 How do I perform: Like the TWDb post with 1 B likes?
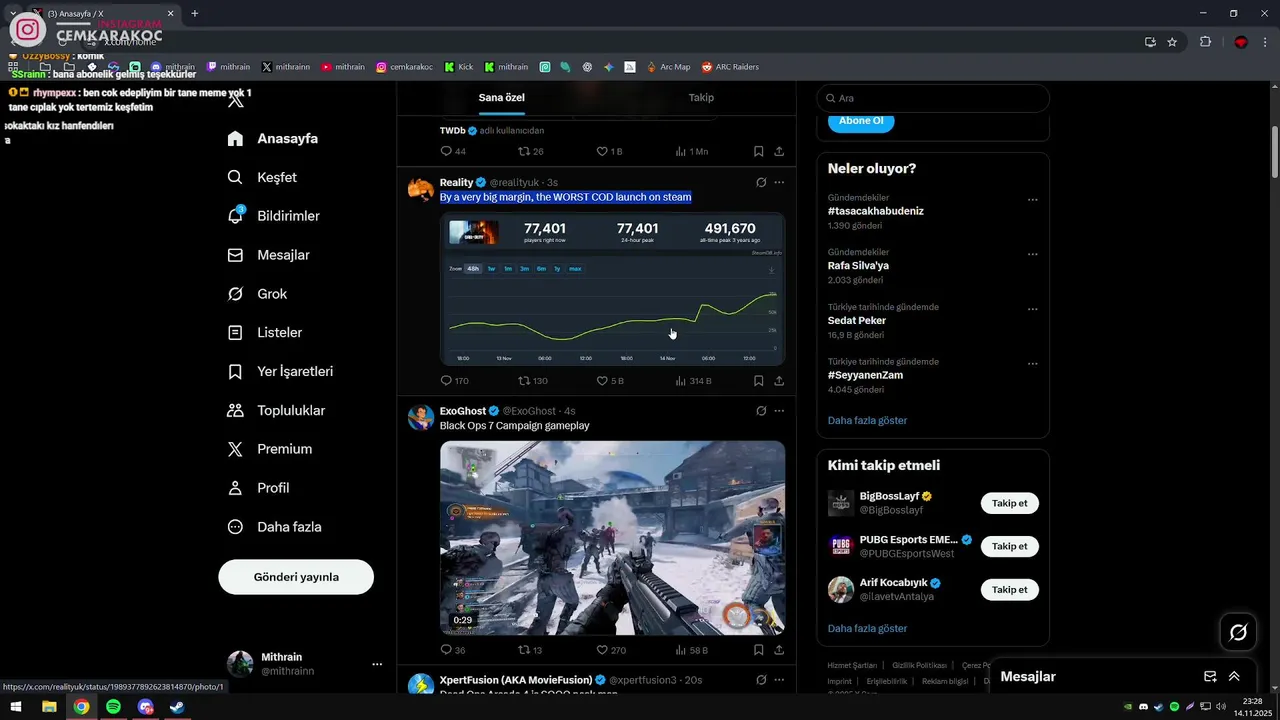(610, 151)
